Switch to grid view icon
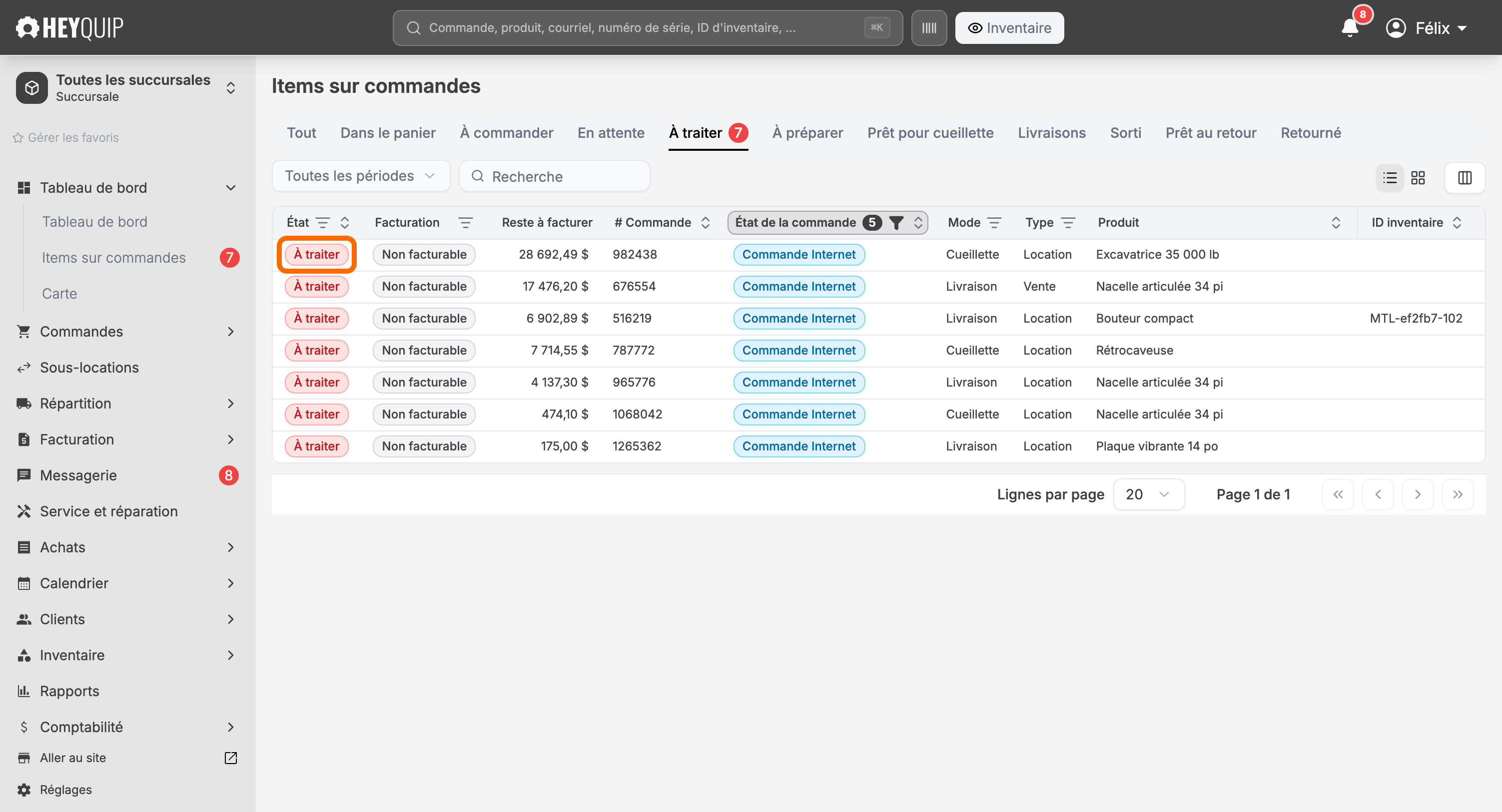Screen dimensions: 1502x812 pos(1418,177)
